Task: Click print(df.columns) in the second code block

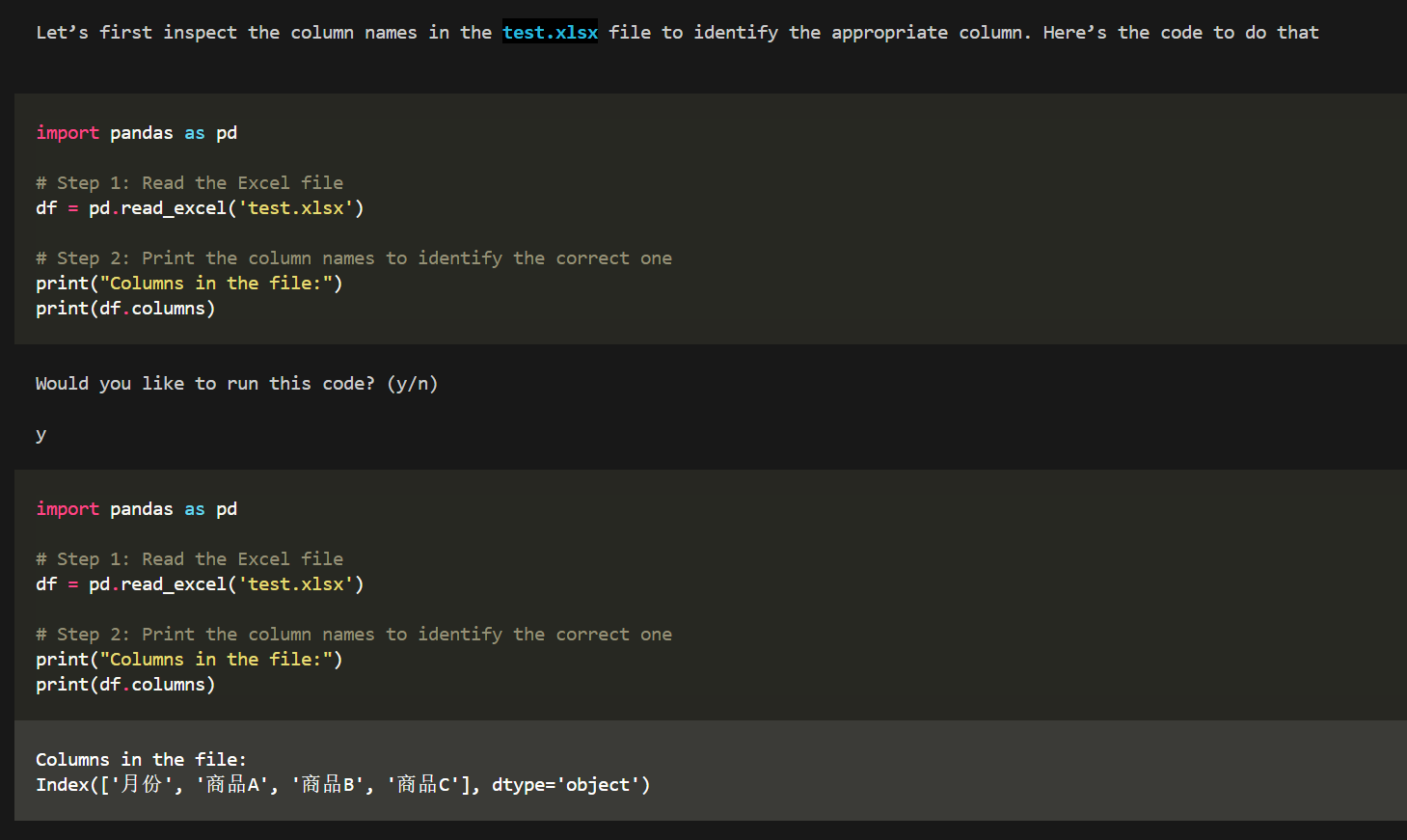Action: tap(125, 685)
